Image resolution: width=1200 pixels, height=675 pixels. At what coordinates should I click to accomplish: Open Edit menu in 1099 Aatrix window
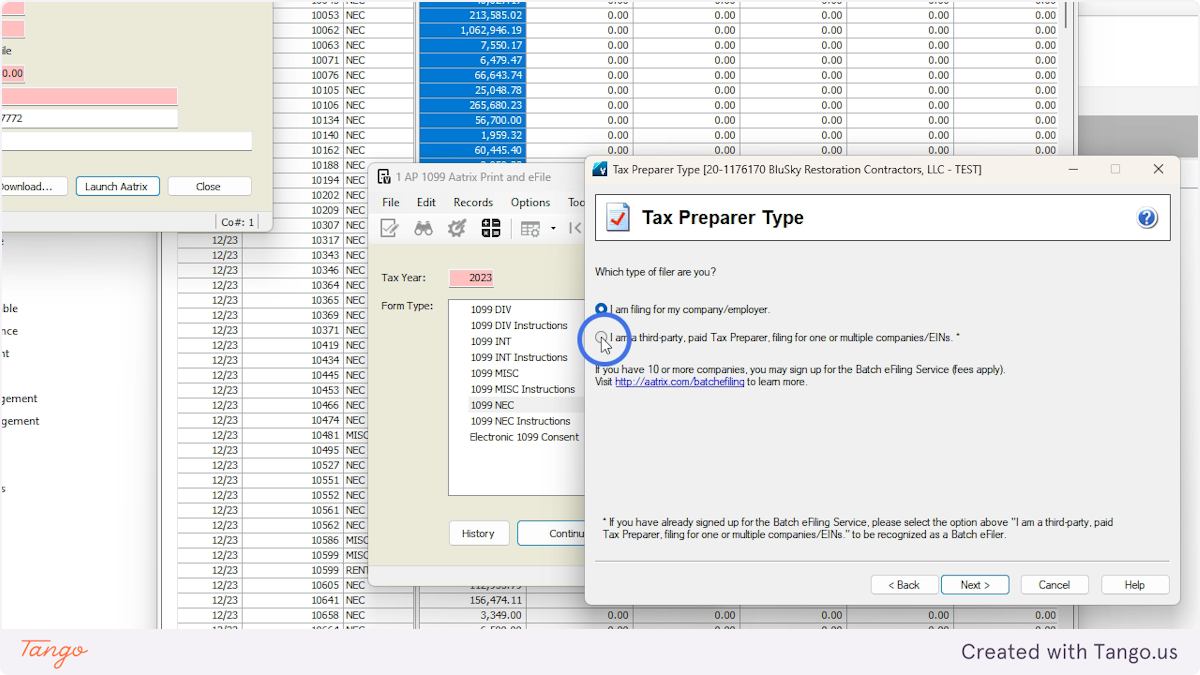[x=426, y=202]
